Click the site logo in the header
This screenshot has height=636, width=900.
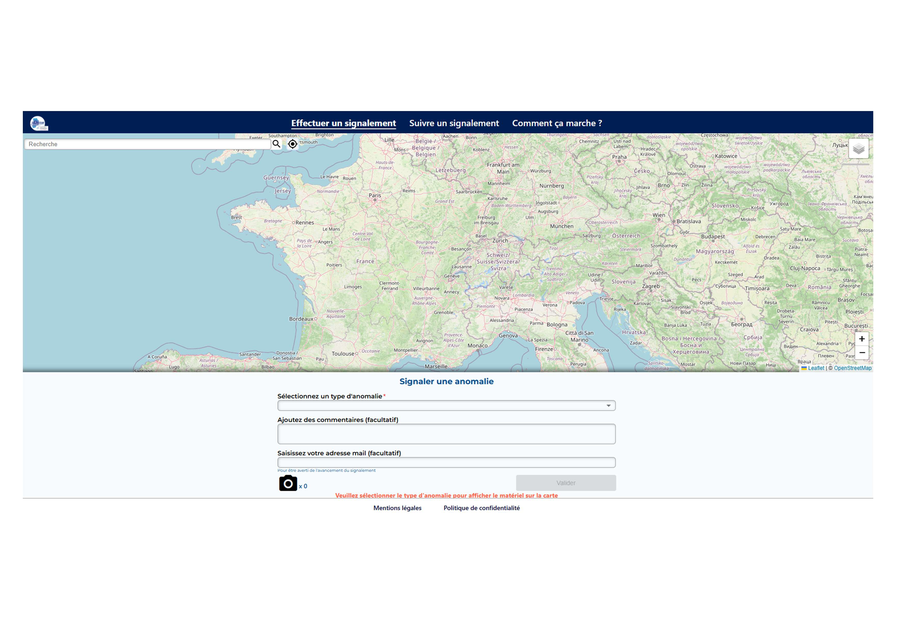pos(39,123)
